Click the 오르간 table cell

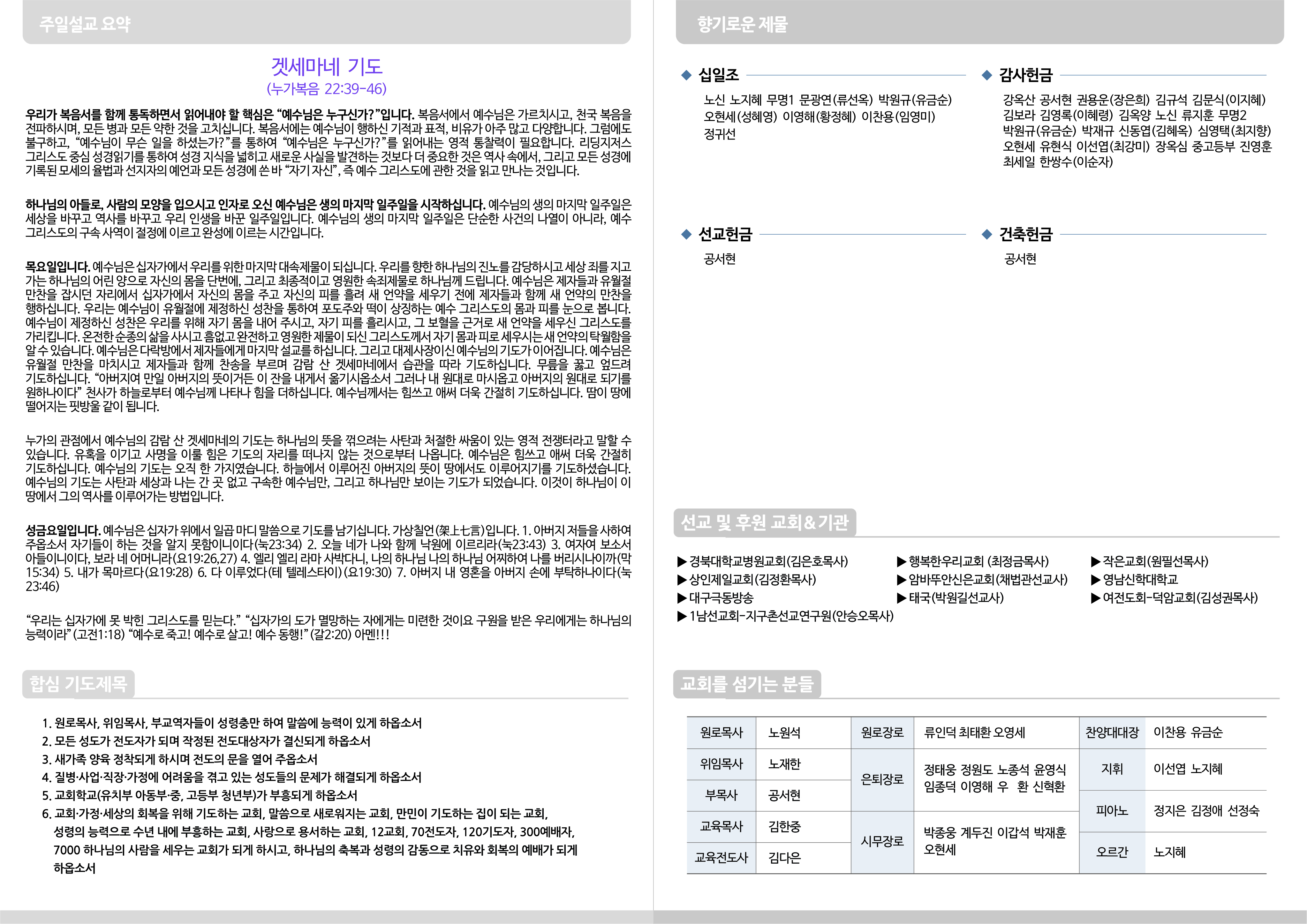(x=1112, y=853)
